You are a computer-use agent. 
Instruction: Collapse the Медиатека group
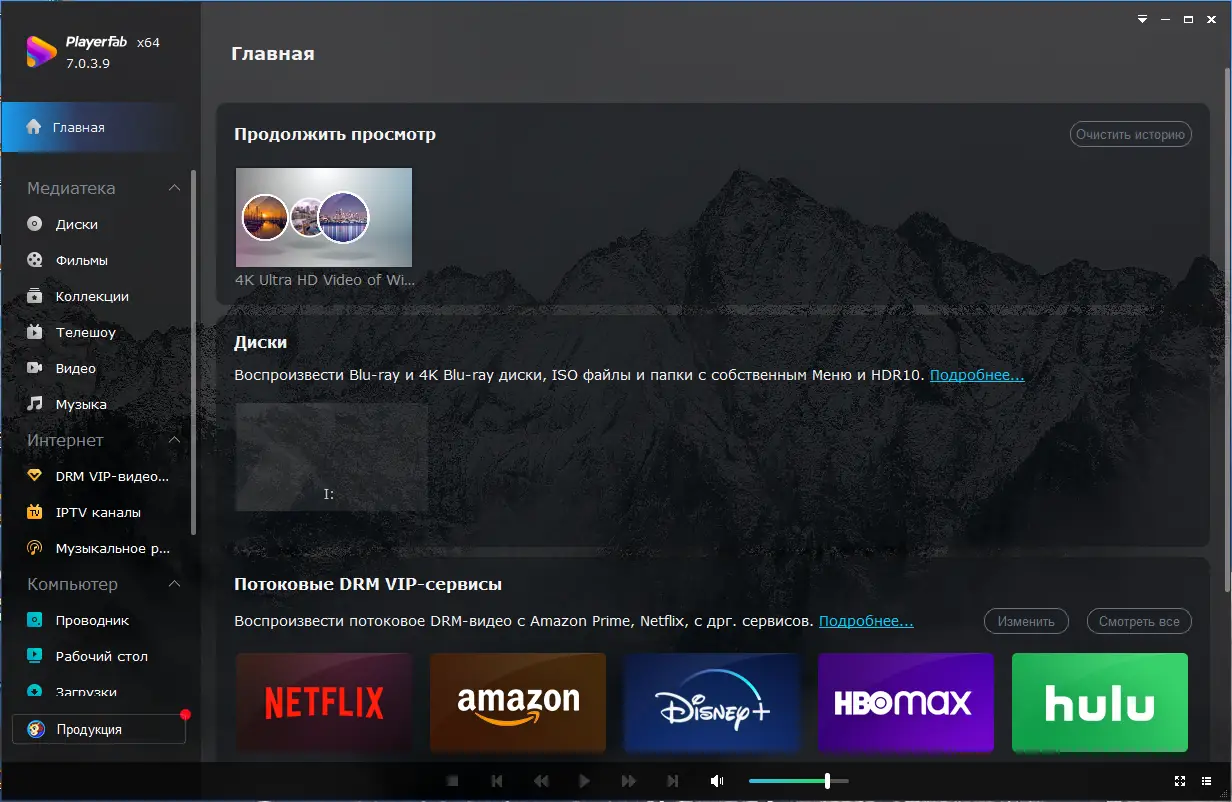(x=174, y=188)
